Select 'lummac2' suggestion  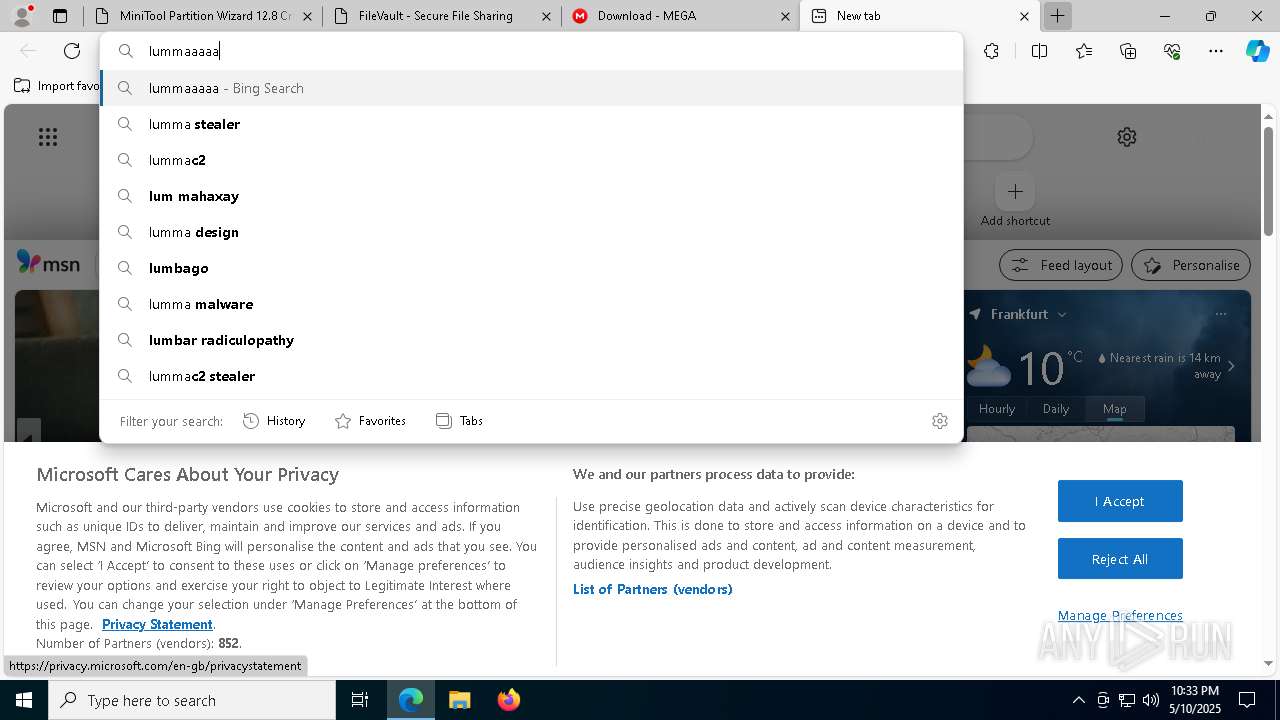531,160
